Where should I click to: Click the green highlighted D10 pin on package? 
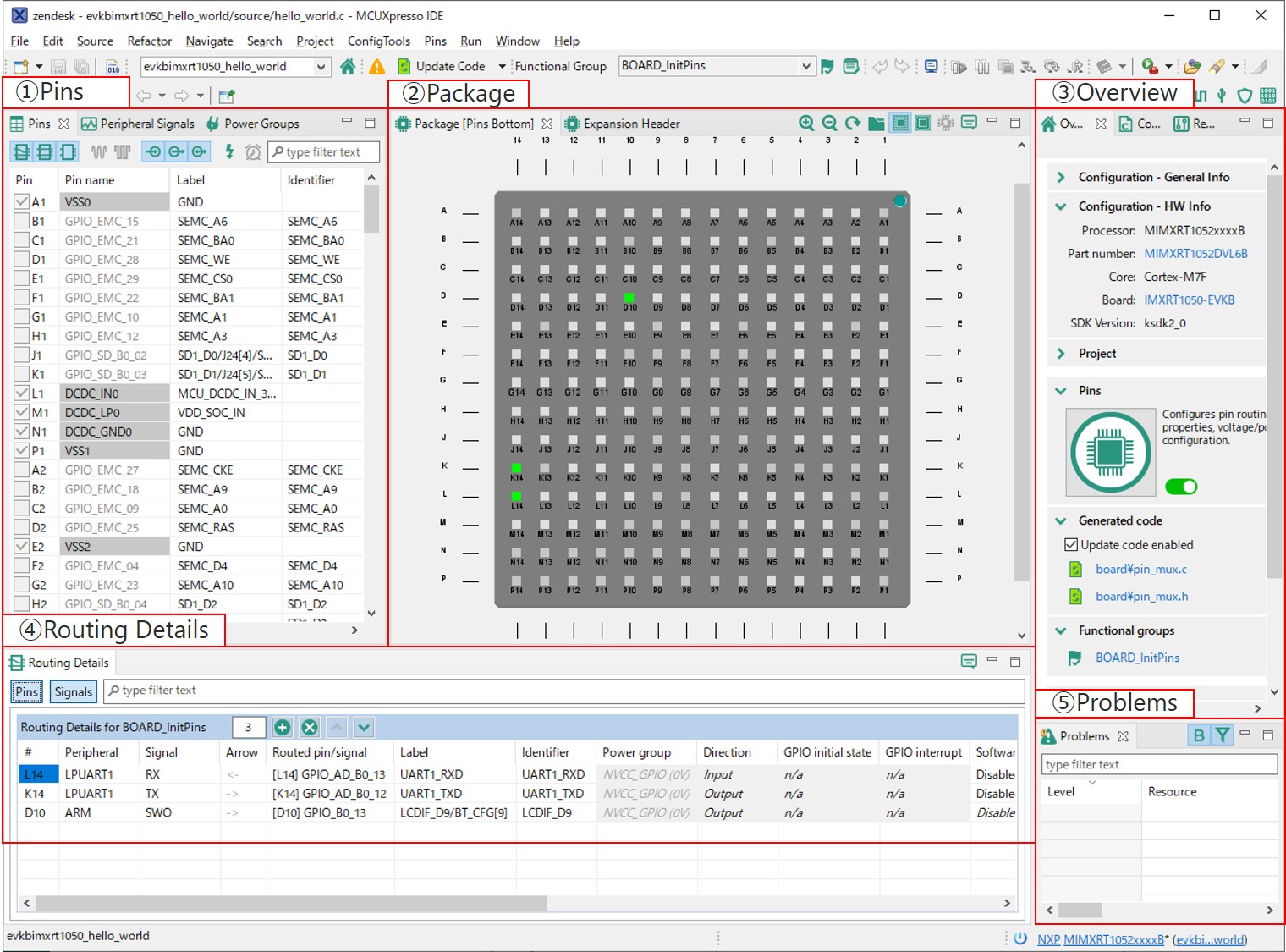[629, 298]
